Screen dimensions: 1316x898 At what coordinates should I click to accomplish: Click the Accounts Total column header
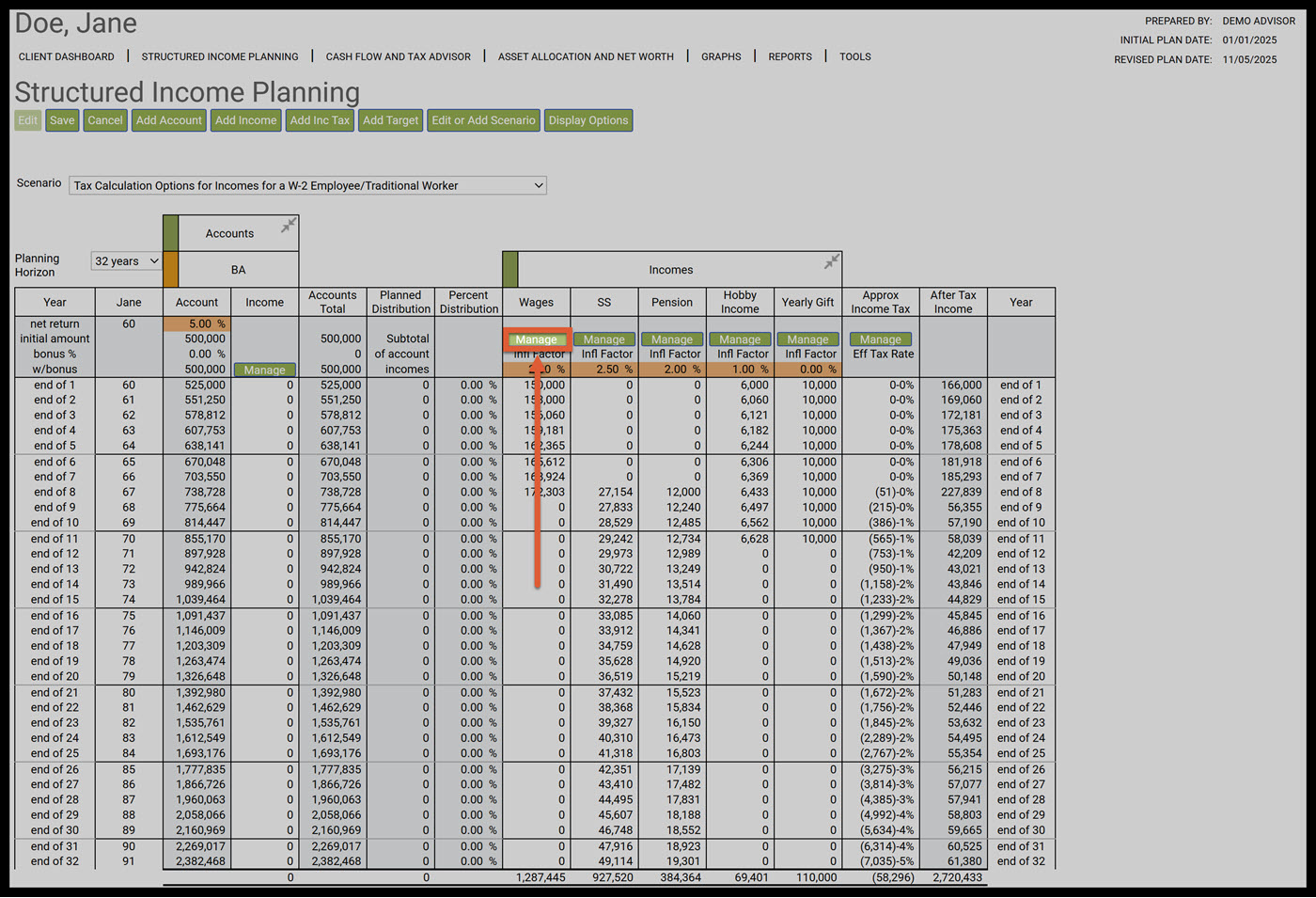333,302
